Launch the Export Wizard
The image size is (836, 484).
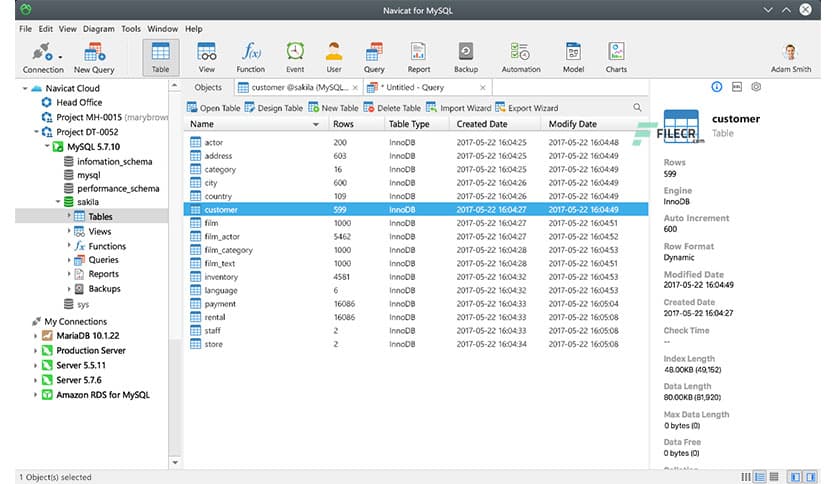527,108
